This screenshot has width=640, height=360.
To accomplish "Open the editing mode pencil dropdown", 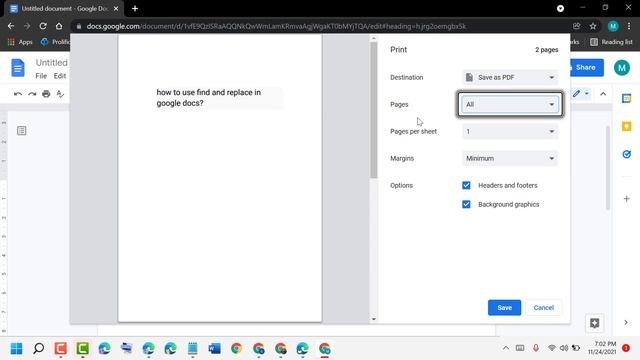I will click(580, 94).
